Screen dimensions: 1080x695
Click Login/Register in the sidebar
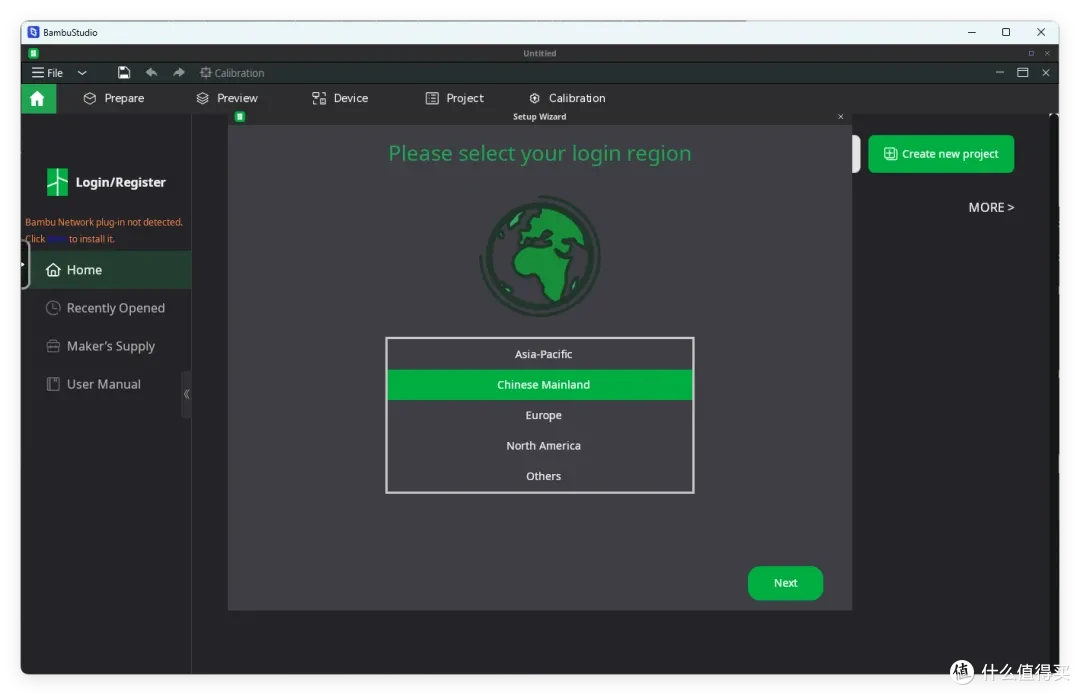click(x=121, y=183)
